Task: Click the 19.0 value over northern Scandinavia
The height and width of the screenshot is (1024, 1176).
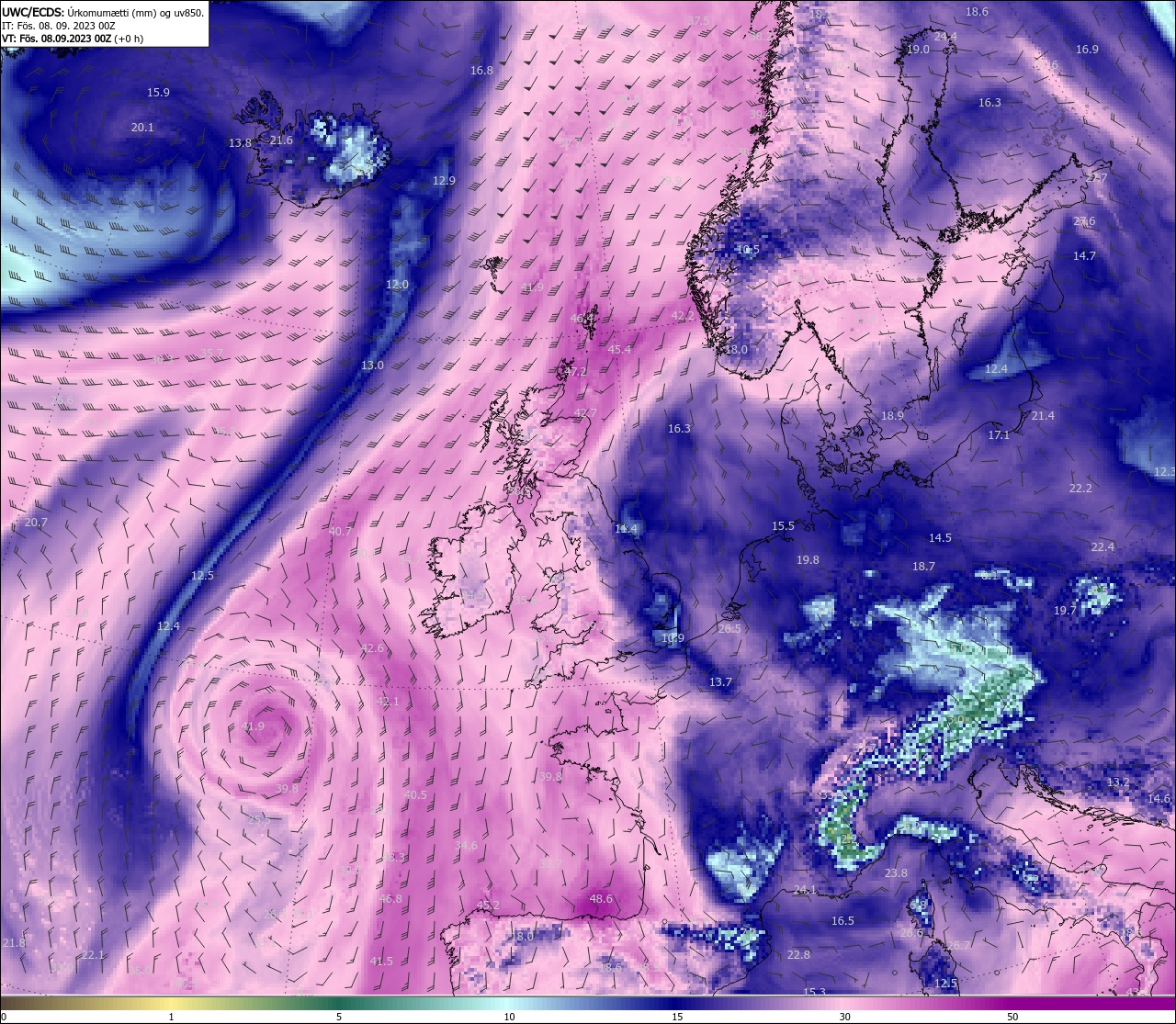Action: pos(918,50)
